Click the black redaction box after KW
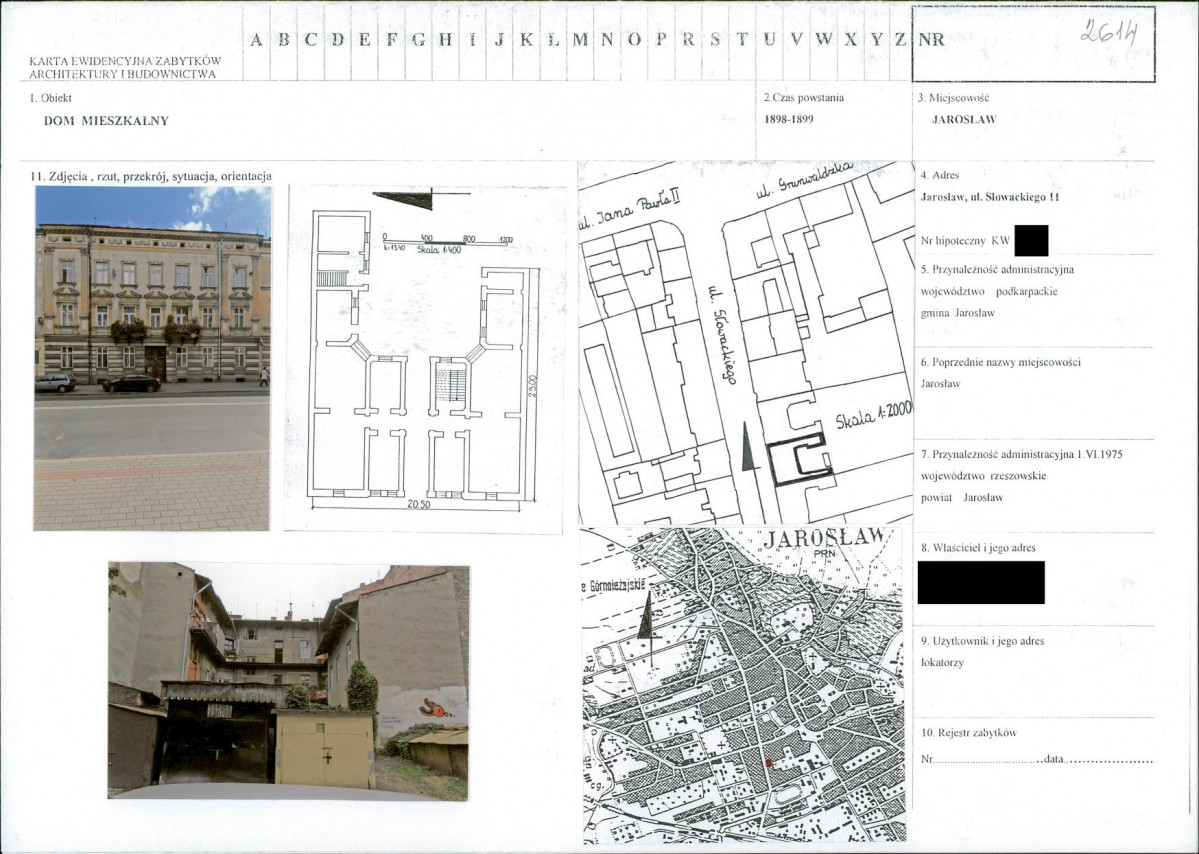The image size is (1199, 854). click(1030, 241)
